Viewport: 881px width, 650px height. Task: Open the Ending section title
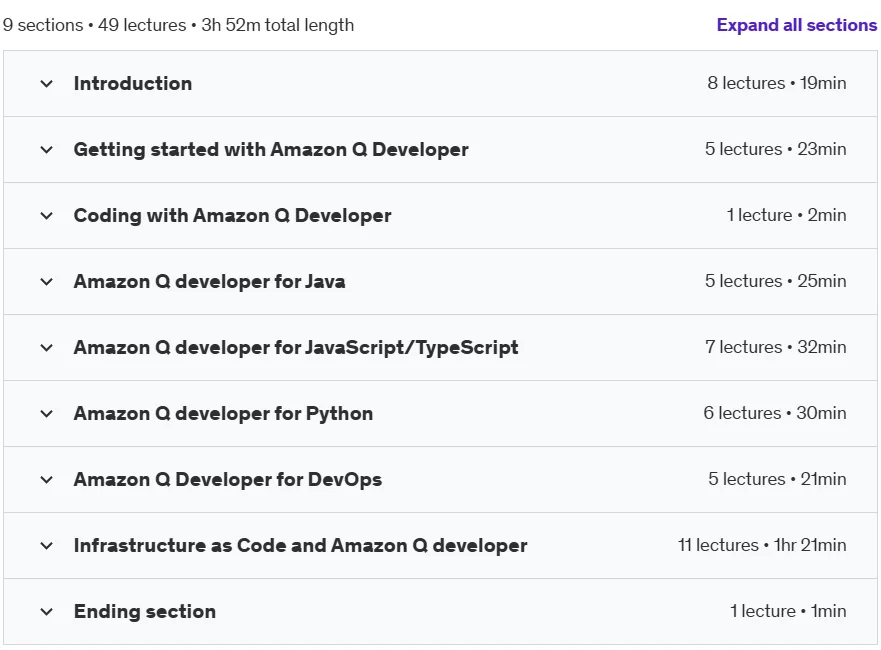click(x=144, y=612)
